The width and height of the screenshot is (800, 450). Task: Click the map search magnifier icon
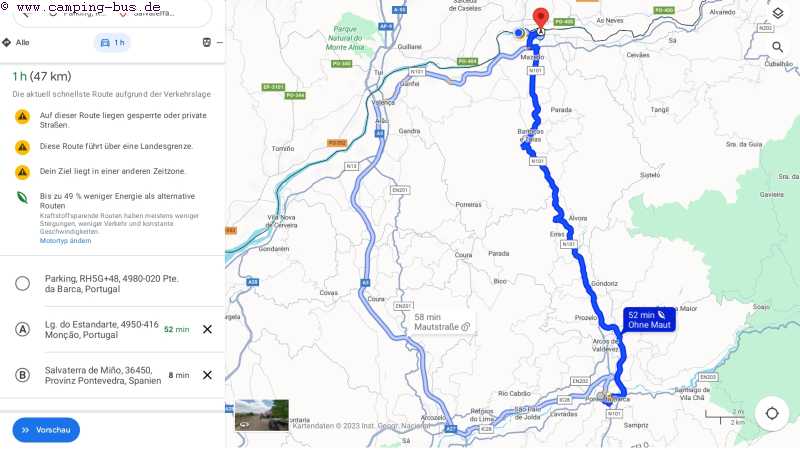point(777,47)
